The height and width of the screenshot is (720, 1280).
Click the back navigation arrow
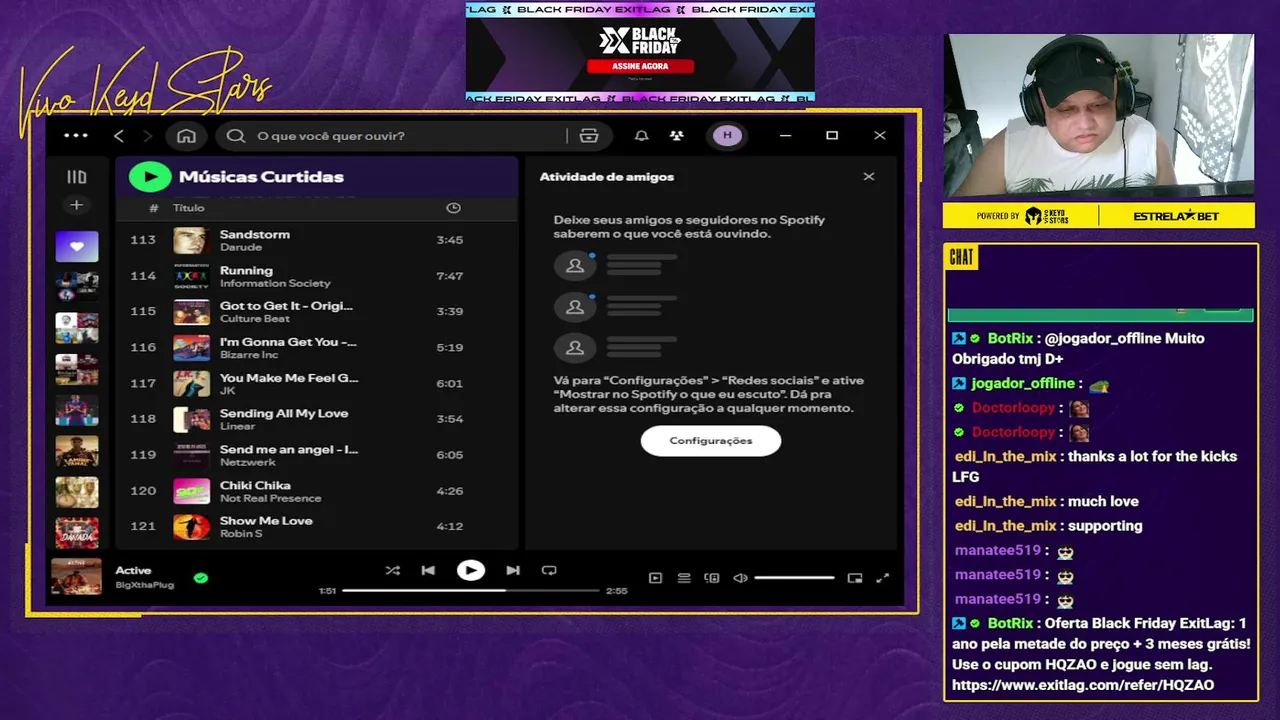(119, 136)
